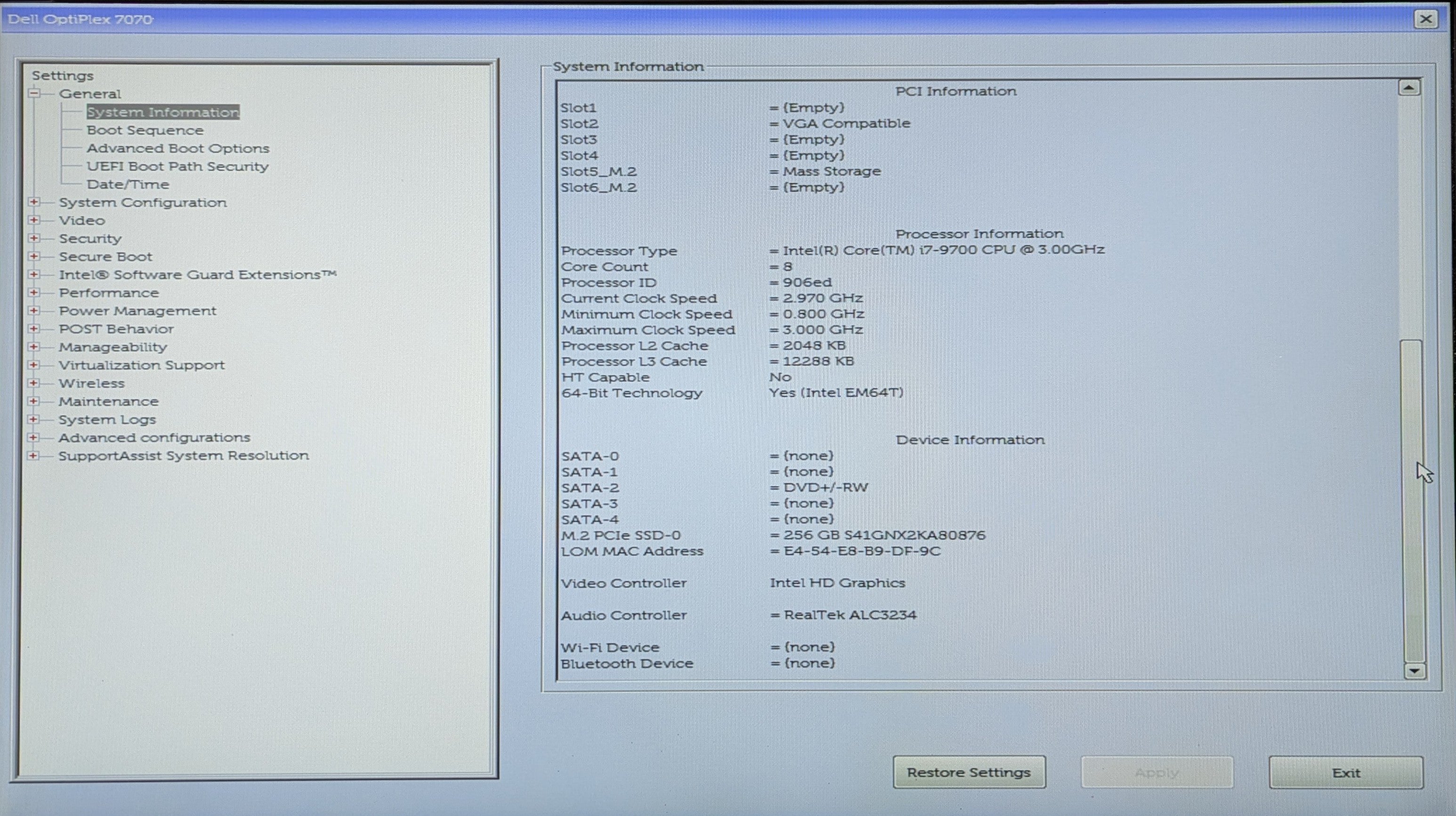Open the Date/Time settings
The height and width of the screenshot is (816, 1456).
pyautogui.click(x=128, y=184)
